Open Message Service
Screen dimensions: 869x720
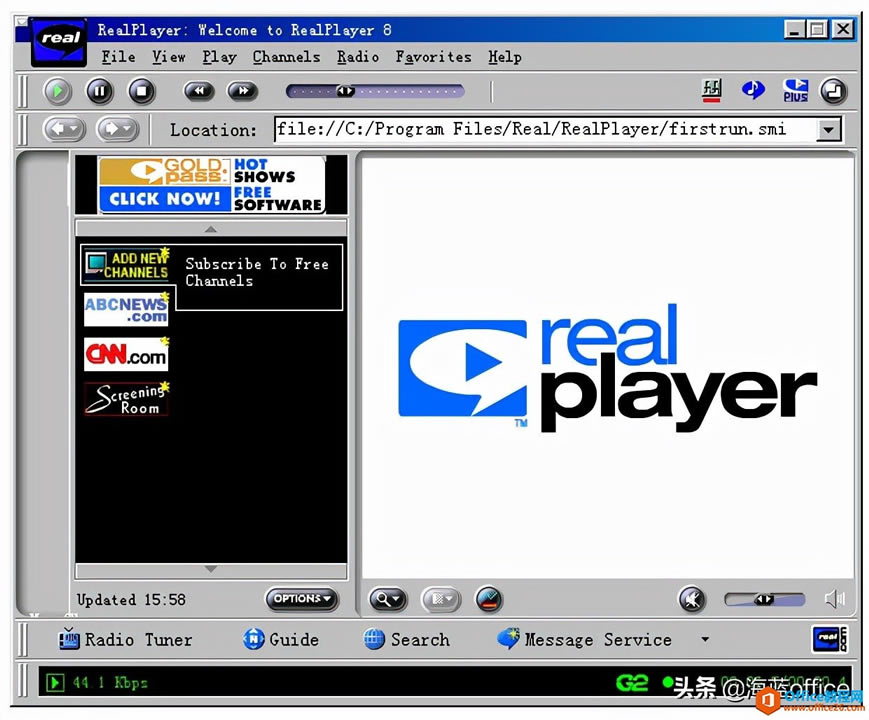point(584,640)
